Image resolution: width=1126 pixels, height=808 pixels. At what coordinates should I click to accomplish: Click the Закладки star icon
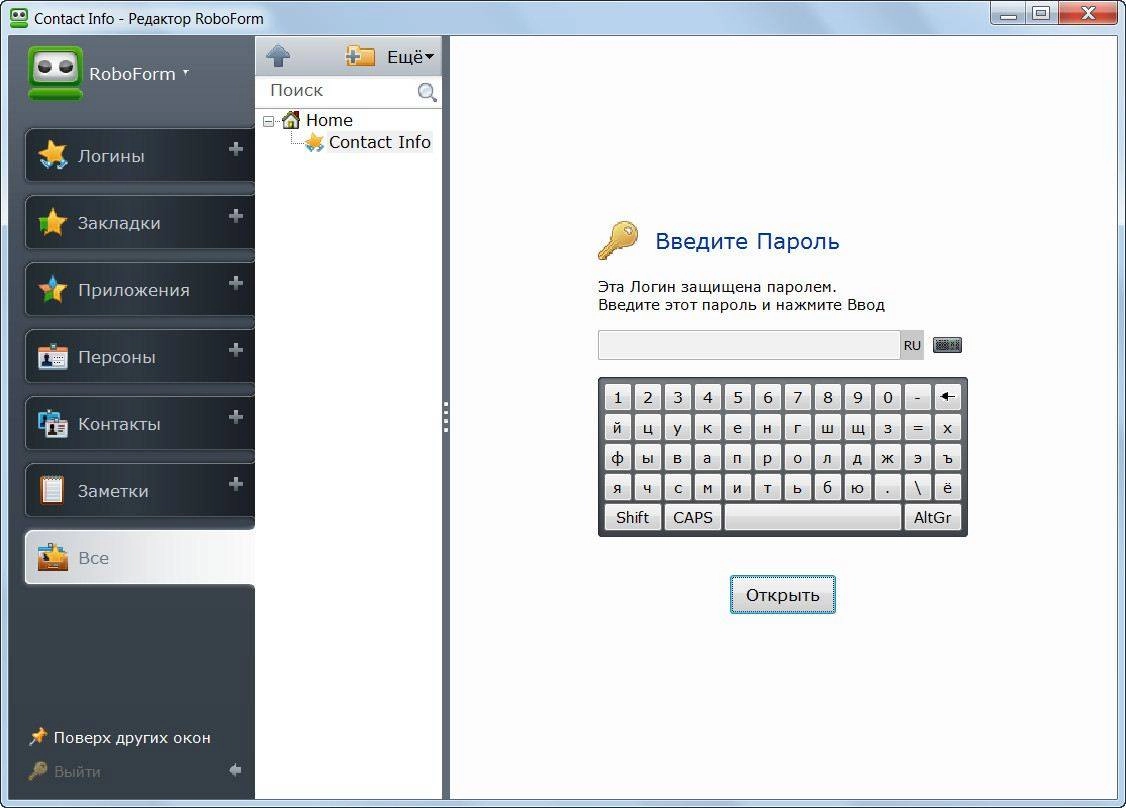tap(52, 222)
